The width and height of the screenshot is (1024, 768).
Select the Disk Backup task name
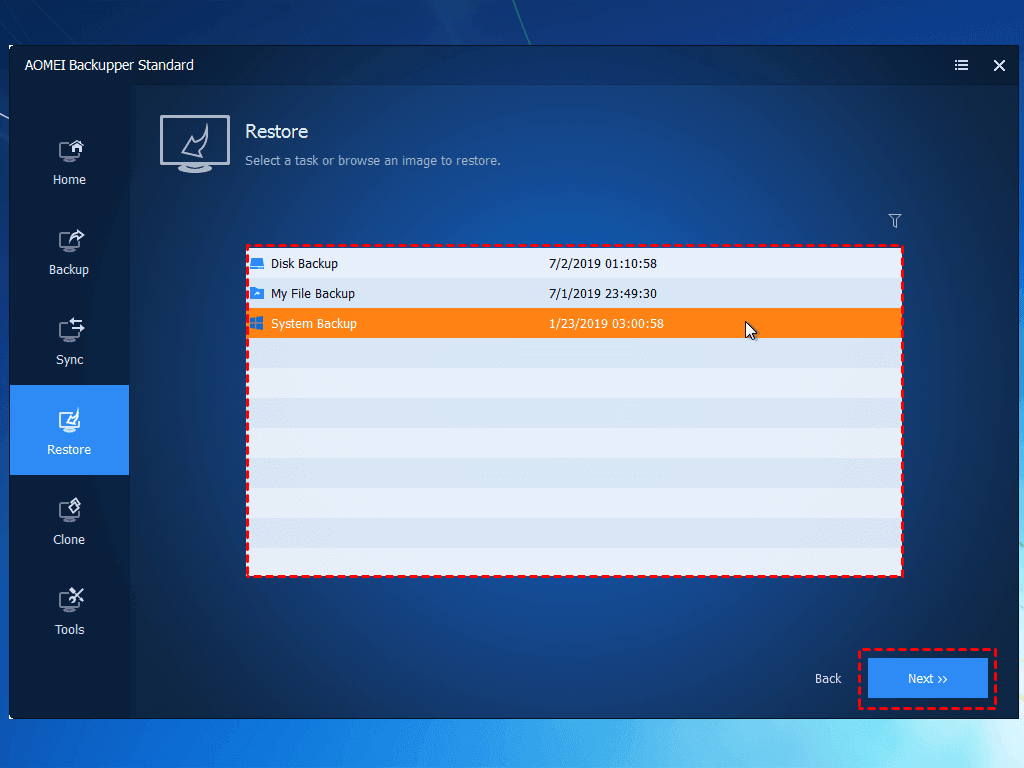(304, 264)
